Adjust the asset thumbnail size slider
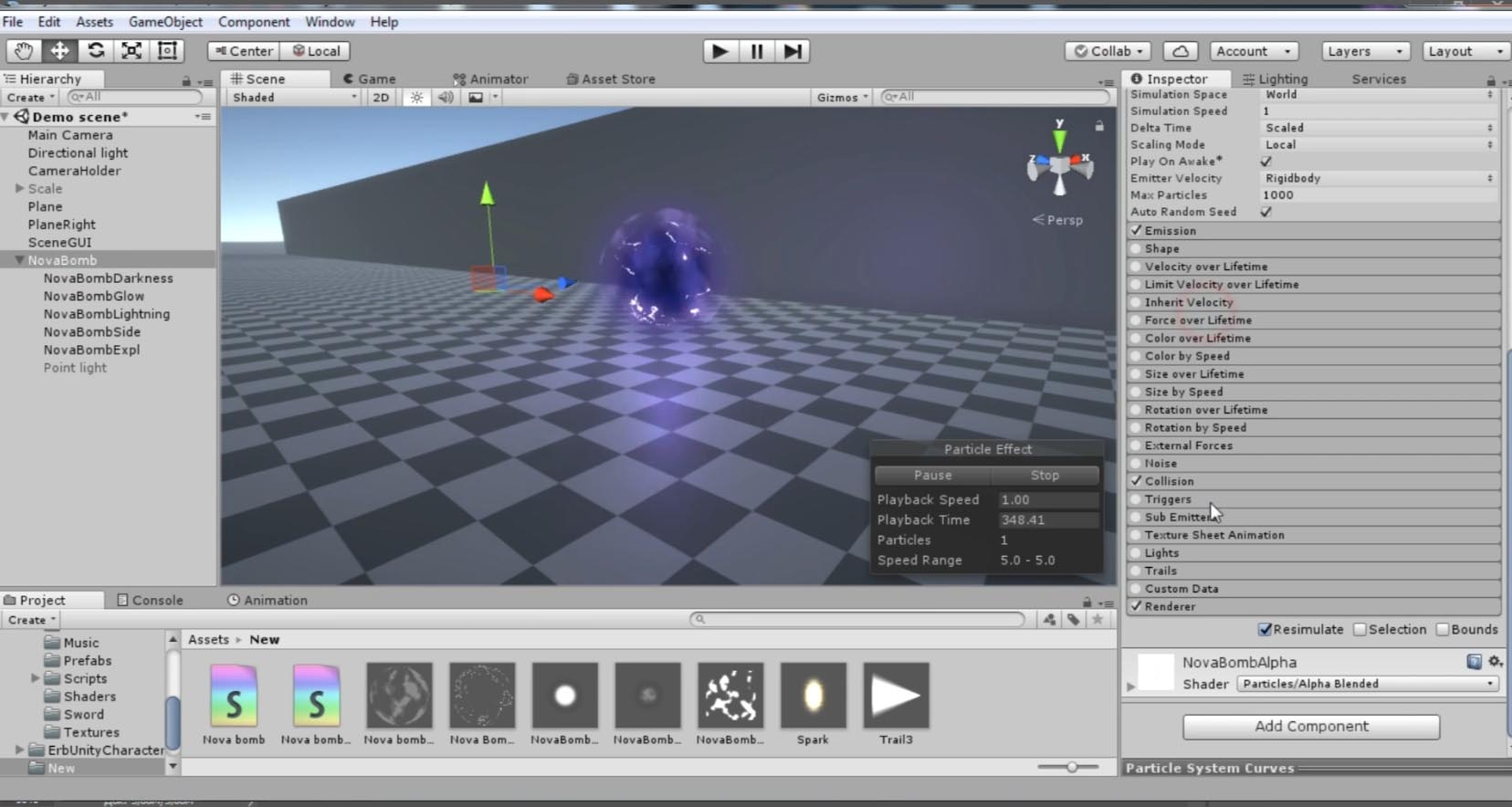 (1070, 767)
